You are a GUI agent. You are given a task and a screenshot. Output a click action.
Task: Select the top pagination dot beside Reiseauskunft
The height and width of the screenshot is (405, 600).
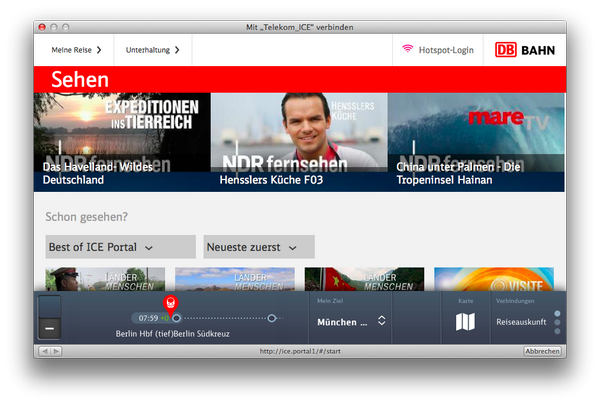pyautogui.click(x=557, y=314)
